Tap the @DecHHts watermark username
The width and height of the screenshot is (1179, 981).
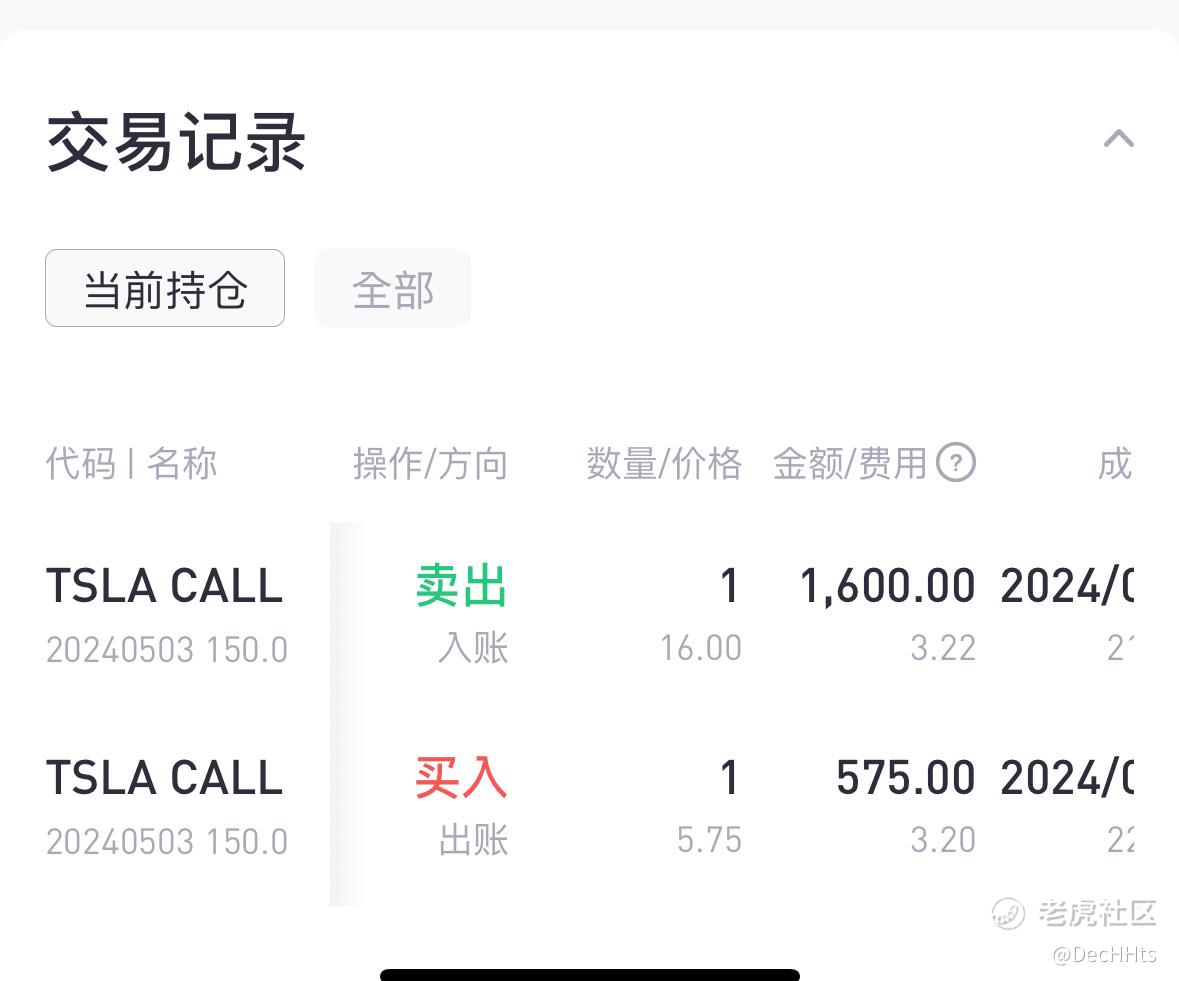1104,955
